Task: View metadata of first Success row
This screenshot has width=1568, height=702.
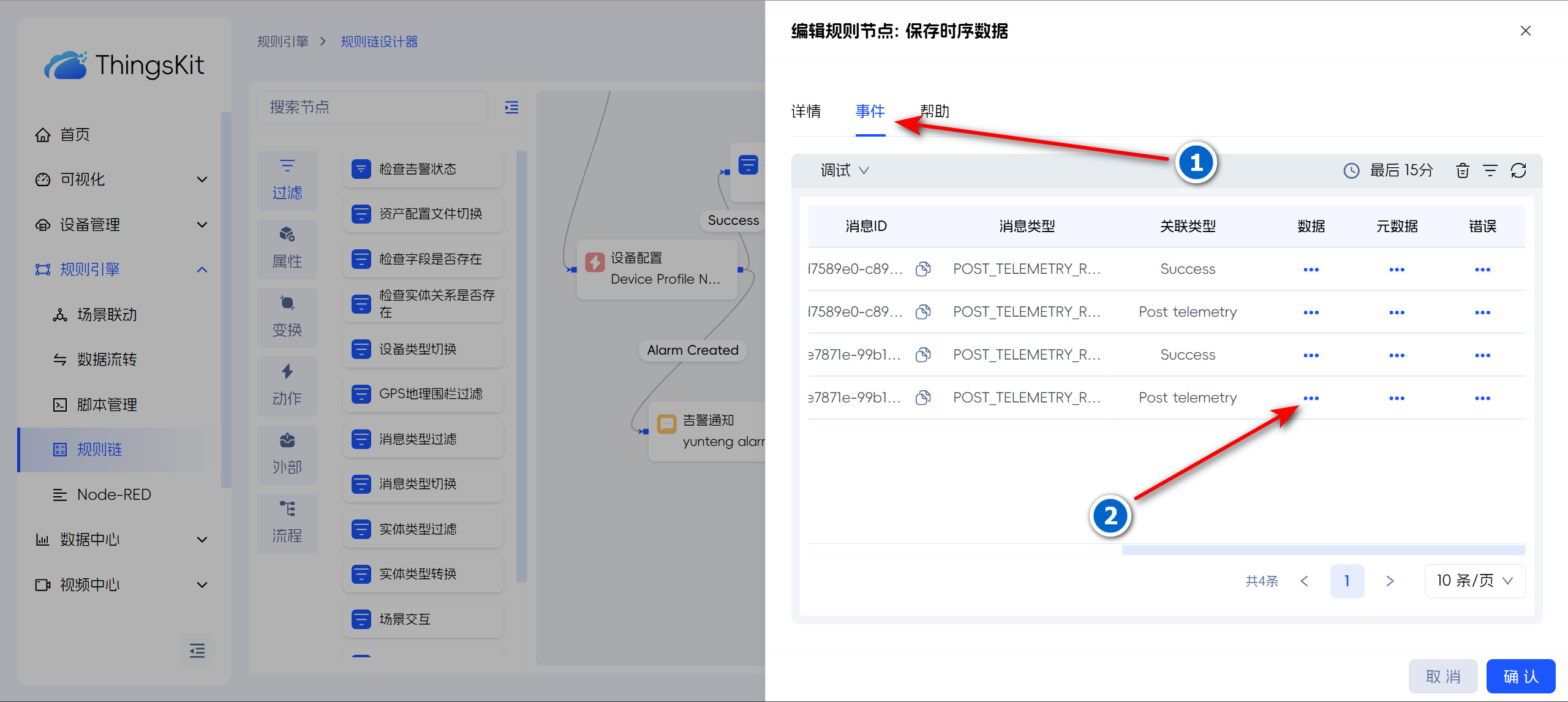Action: [x=1396, y=270]
